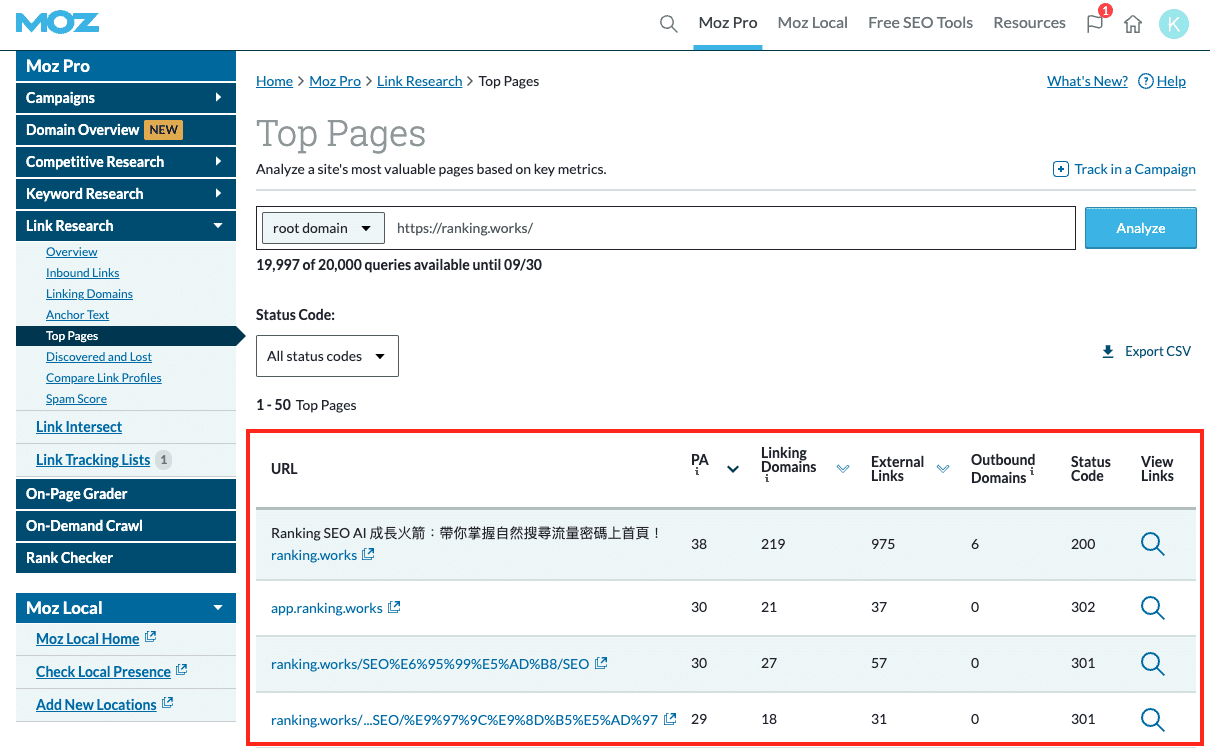Open the Anchor Text sidebar link
Screen dimensions: 1210x748
tap(77, 315)
